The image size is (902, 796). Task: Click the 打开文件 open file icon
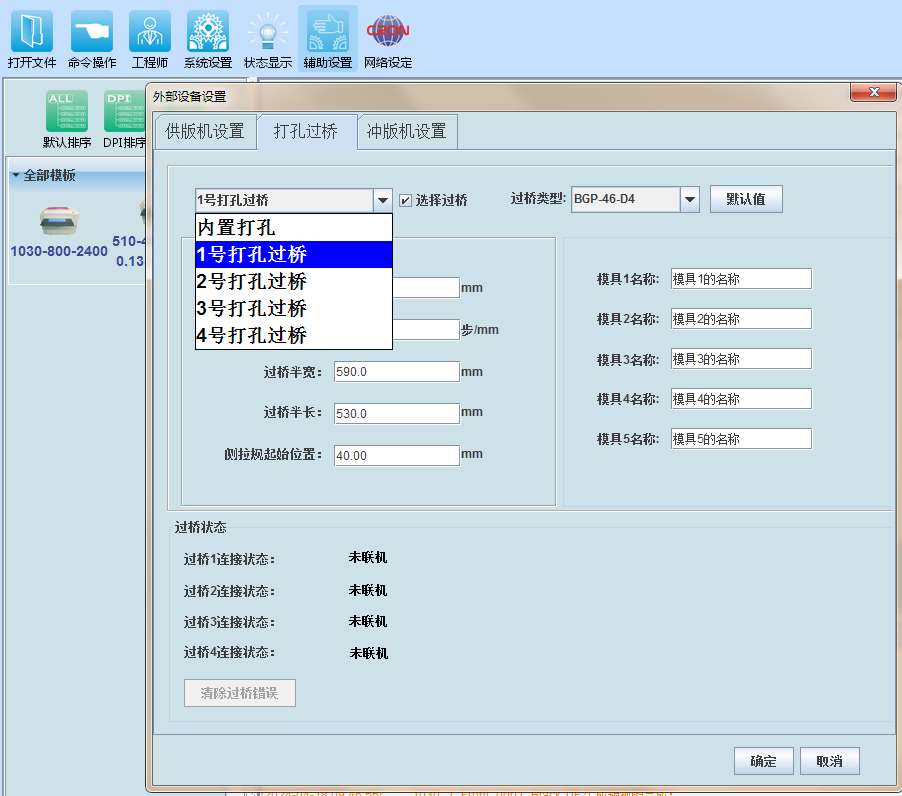click(x=32, y=32)
